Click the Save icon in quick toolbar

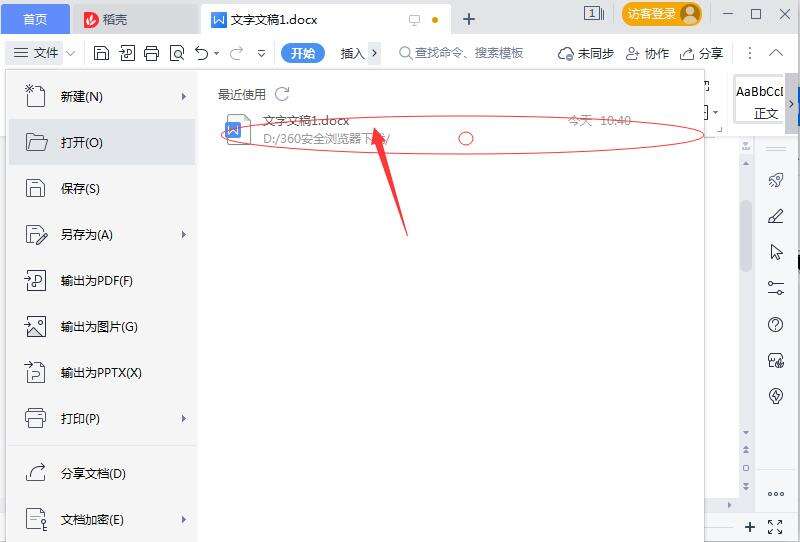pyautogui.click(x=101, y=53)
